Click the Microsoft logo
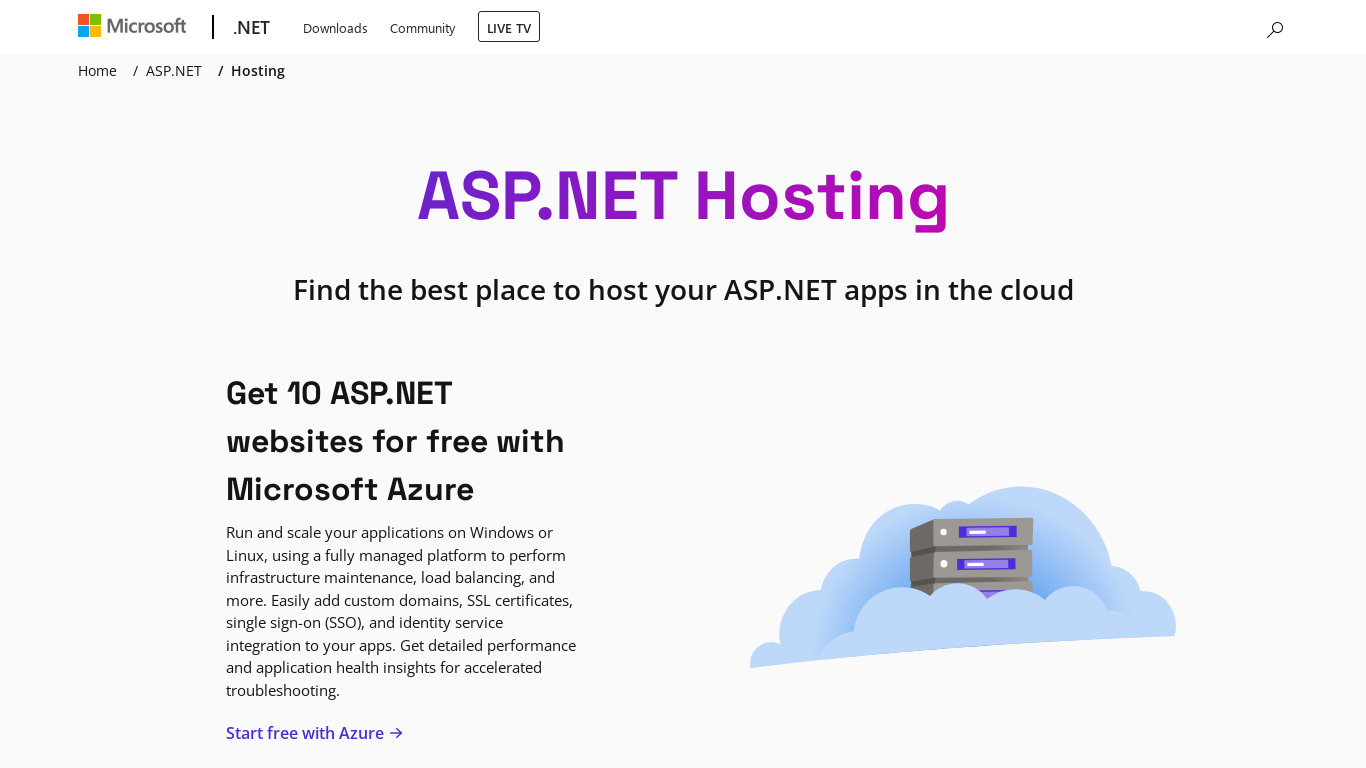The height and width of the screenshot is (768, 1366). (x=132, y=26)
